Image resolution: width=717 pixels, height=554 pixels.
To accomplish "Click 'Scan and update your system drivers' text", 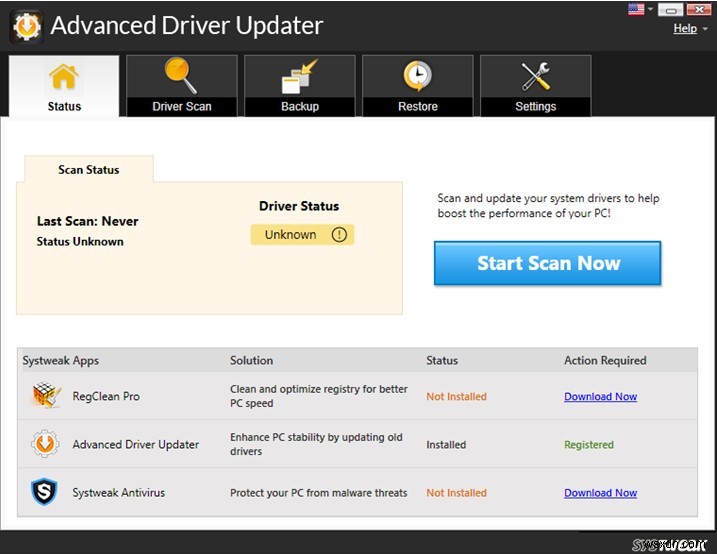I will 548,206.
